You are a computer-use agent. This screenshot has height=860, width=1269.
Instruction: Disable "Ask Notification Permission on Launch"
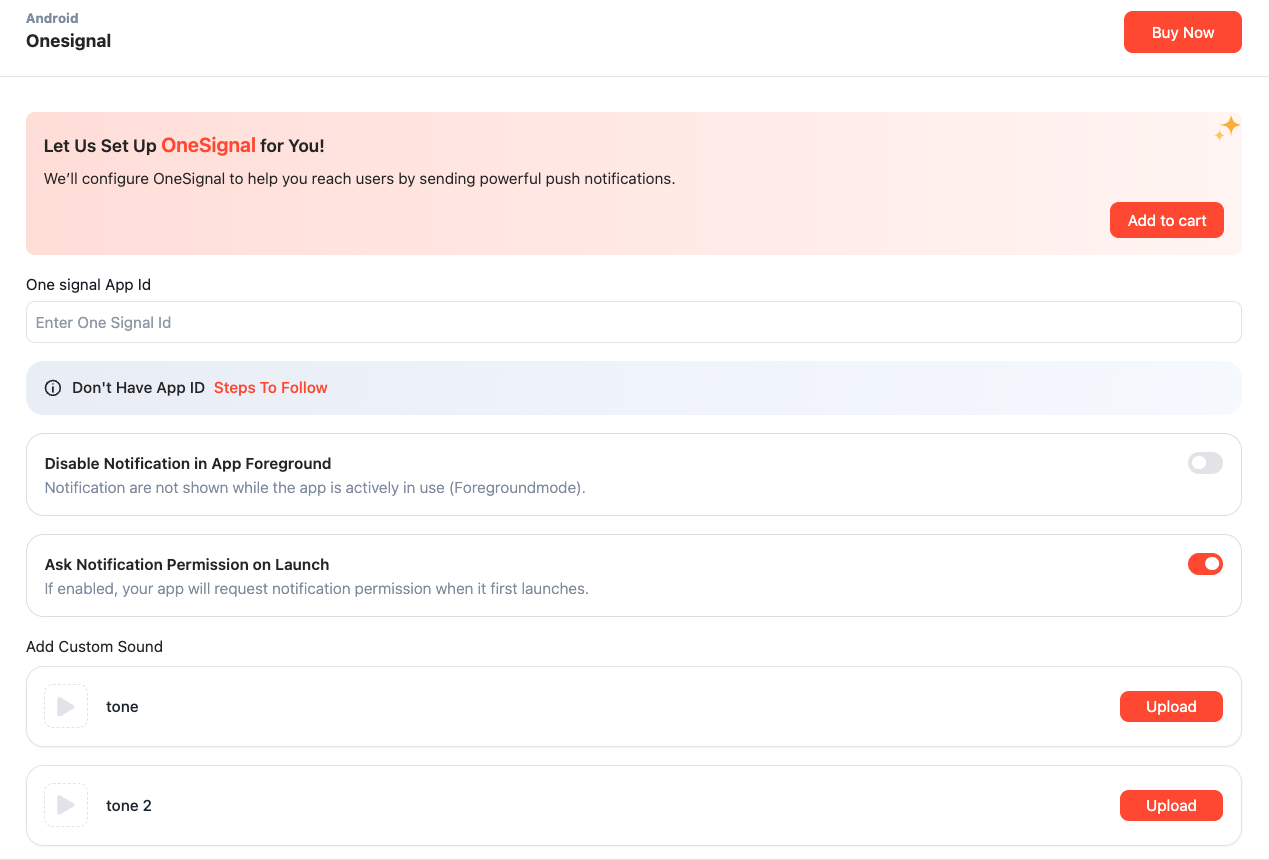click(x=1205, y=564)
